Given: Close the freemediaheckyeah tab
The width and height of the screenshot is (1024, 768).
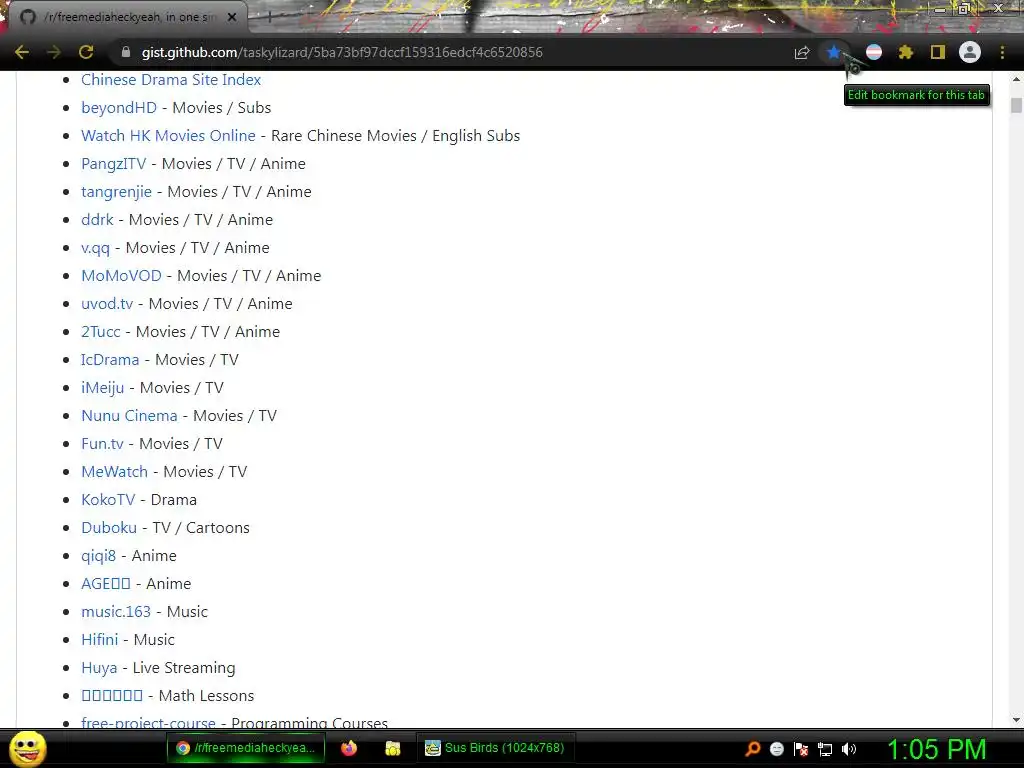Looking at the screenshot, I should pos(232,17).
